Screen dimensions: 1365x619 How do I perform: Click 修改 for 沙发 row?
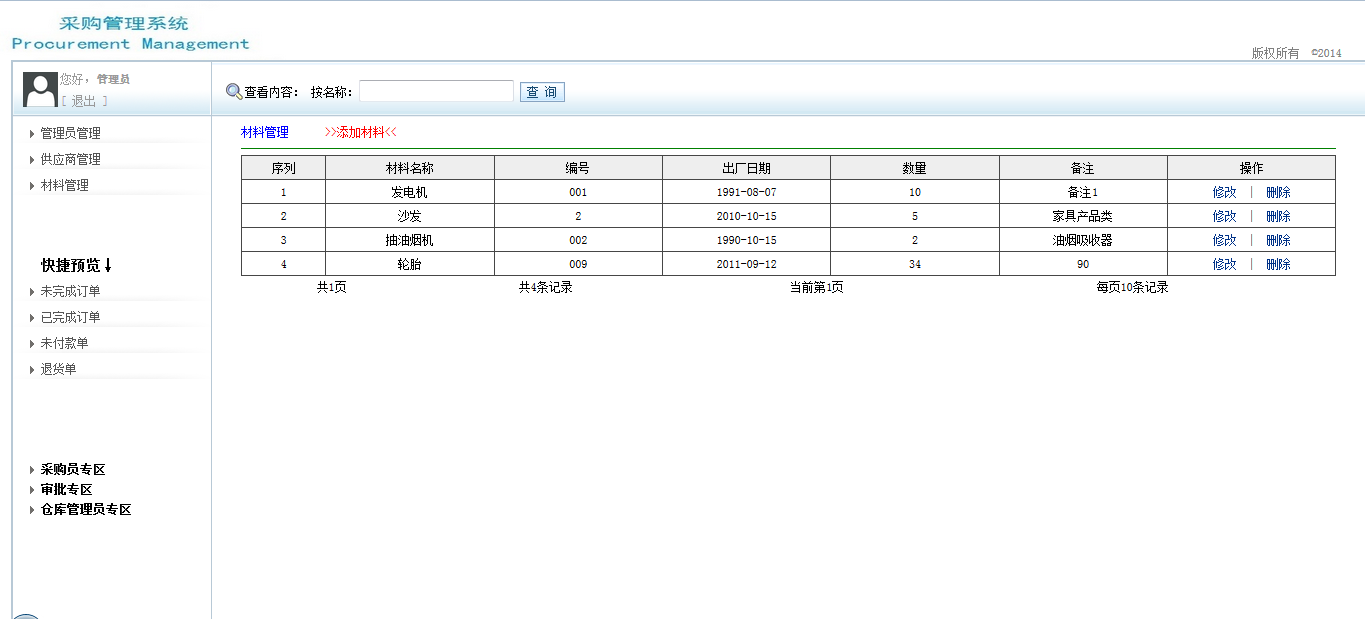tap(1224, 216)
